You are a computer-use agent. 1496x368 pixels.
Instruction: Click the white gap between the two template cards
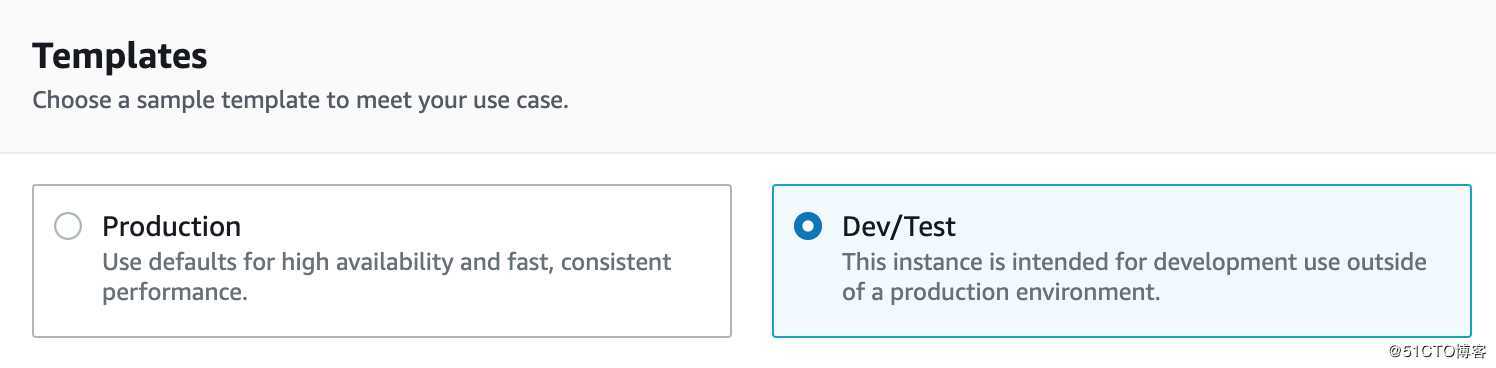(x=752, y=261)
